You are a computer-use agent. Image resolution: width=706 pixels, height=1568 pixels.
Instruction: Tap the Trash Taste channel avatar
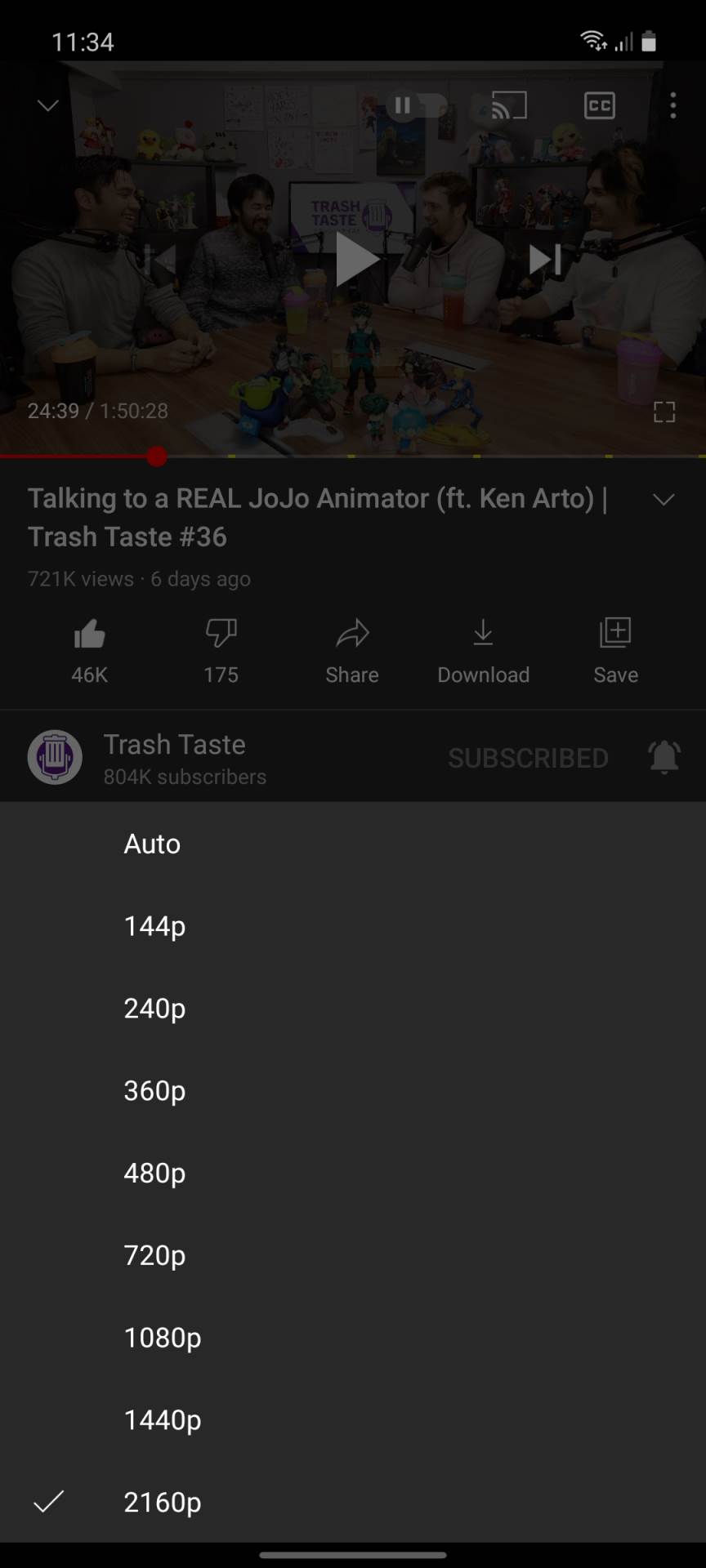(53, 756)
